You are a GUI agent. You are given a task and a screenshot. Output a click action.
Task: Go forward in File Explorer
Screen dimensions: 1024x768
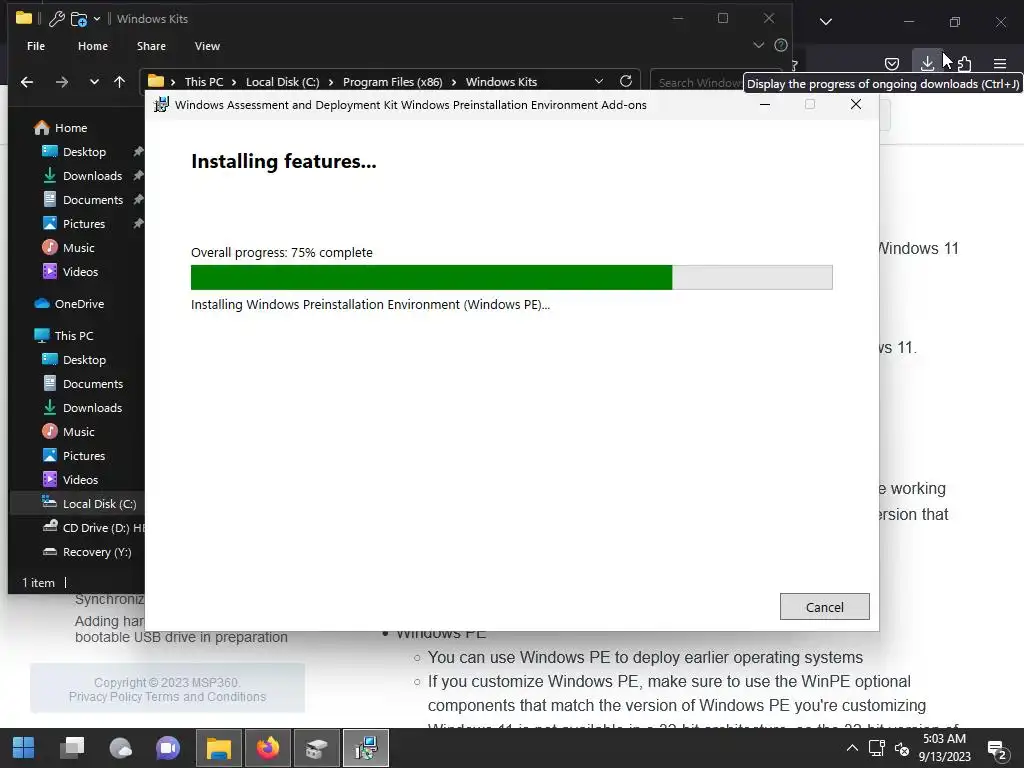pyautogui.click(x=61, y=82)
